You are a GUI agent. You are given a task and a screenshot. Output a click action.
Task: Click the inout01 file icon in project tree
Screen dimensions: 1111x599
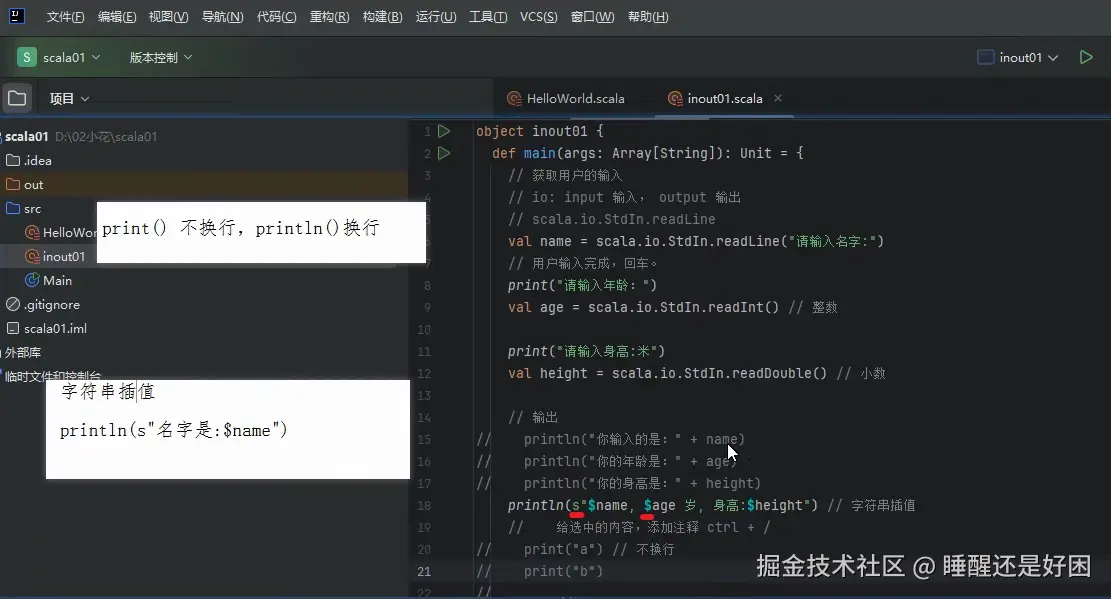[31, 256]
